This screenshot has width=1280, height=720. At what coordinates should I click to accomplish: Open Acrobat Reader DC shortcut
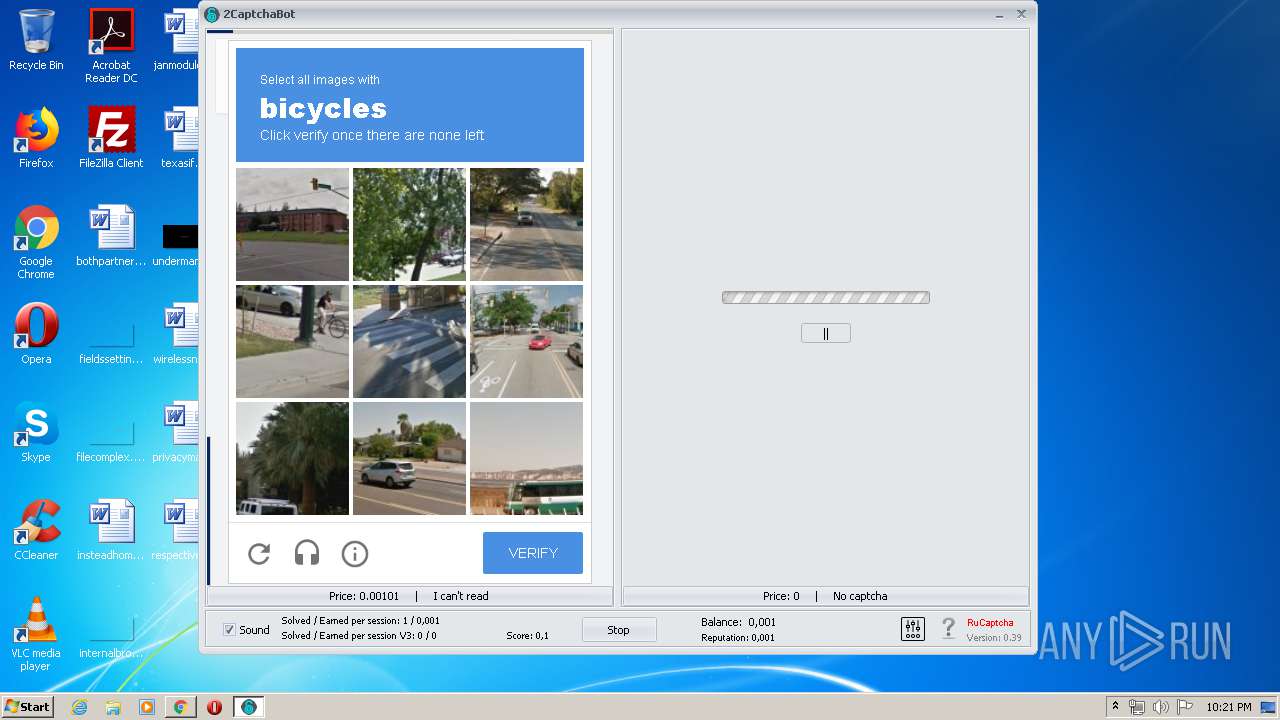111,46
